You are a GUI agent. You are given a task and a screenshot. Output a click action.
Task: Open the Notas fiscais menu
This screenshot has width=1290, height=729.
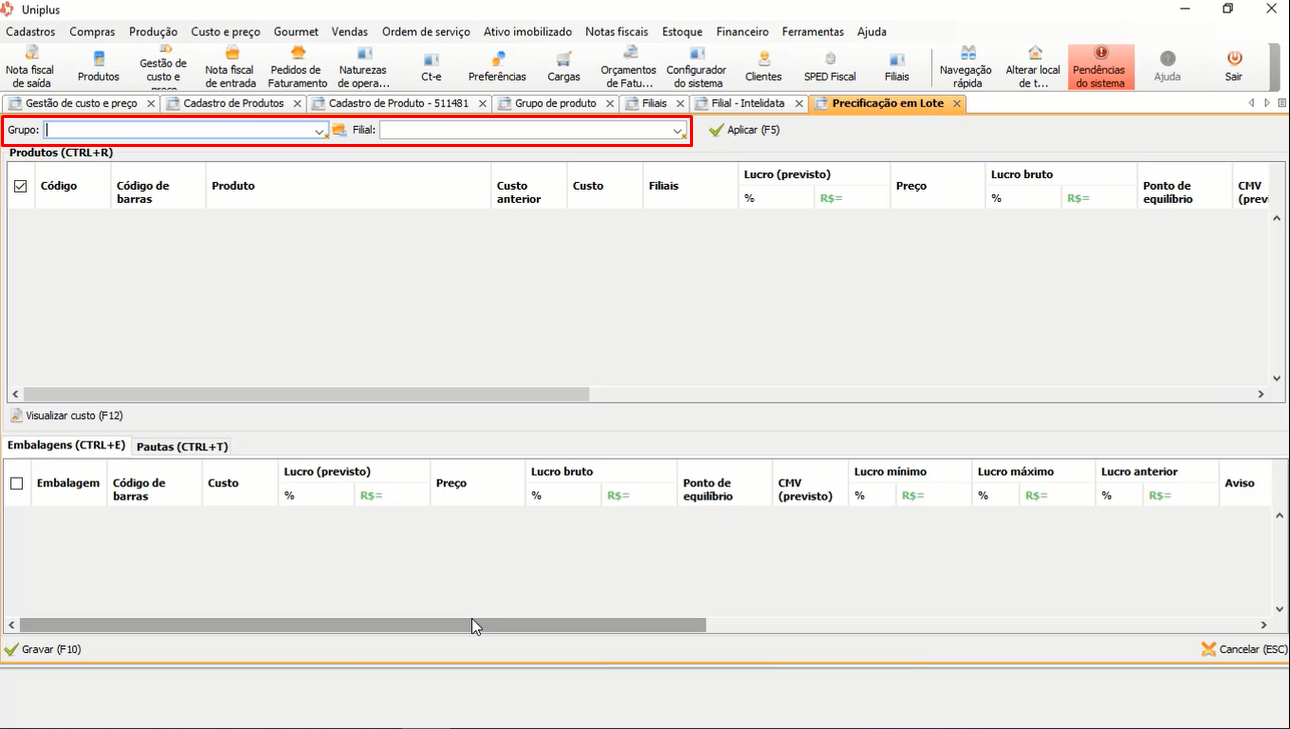point(617,32)
